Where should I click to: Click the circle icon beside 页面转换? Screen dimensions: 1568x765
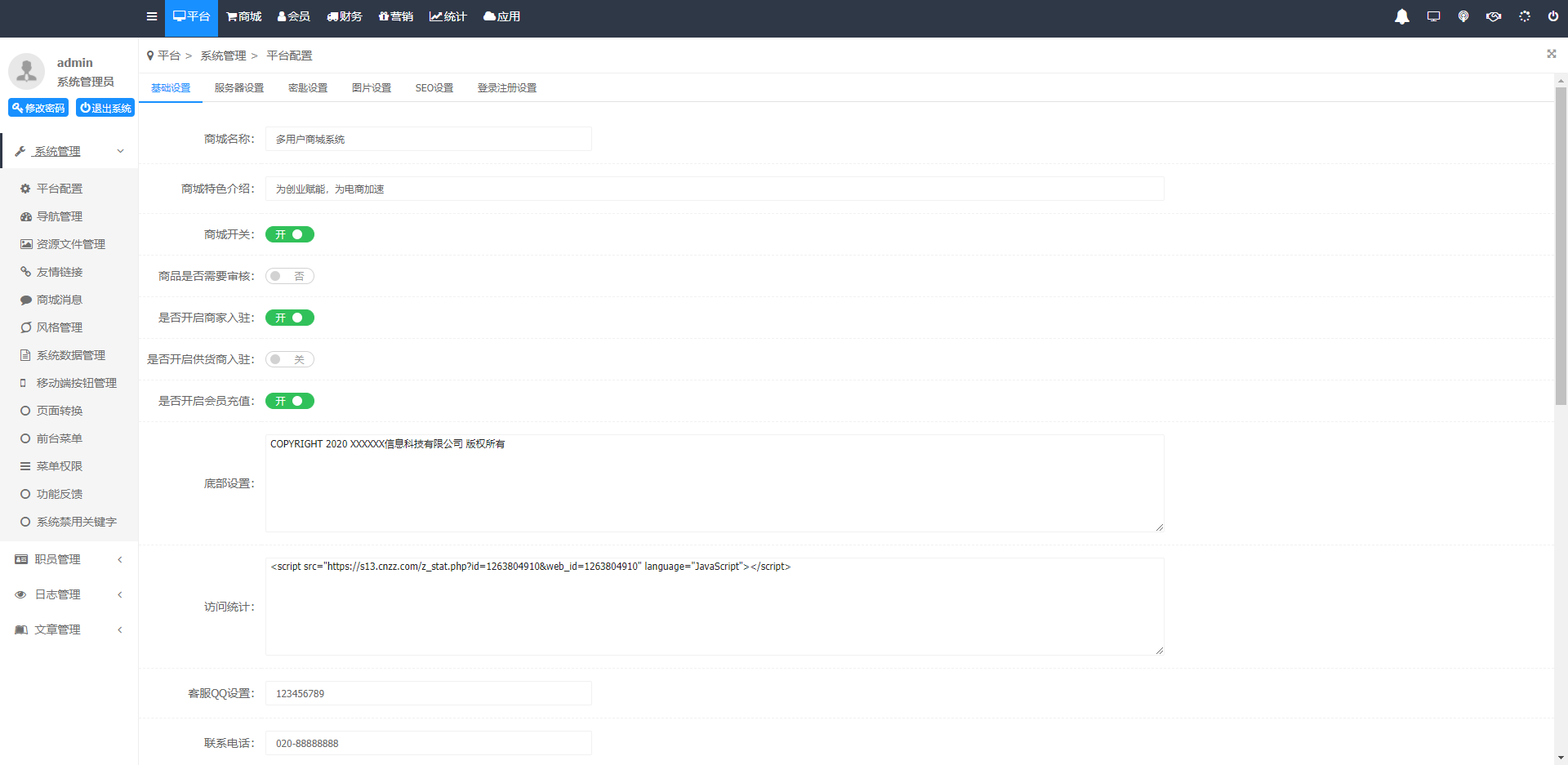click(x=25, y=411)
